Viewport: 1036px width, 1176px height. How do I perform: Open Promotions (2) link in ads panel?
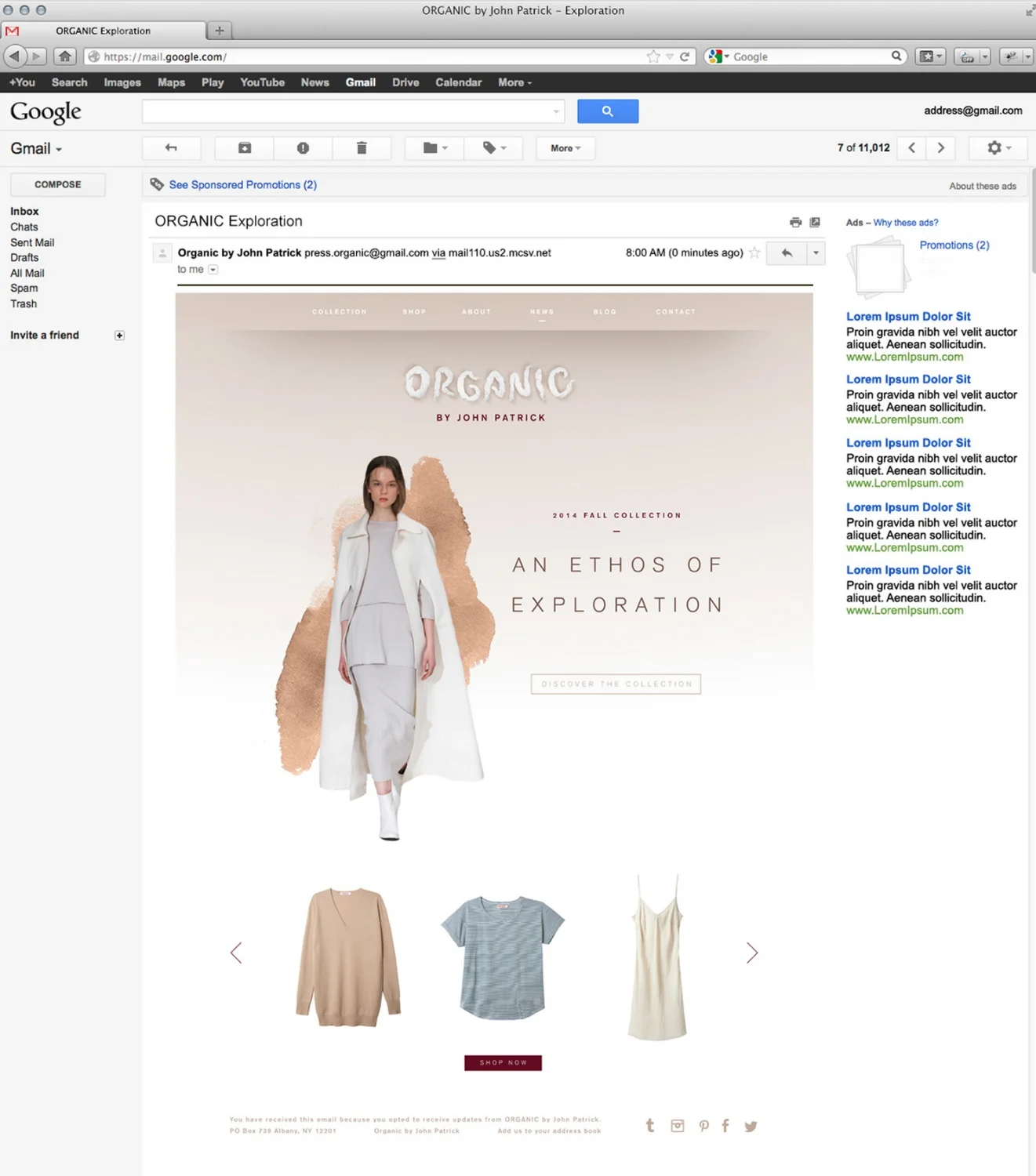click(x=954, y=245)
